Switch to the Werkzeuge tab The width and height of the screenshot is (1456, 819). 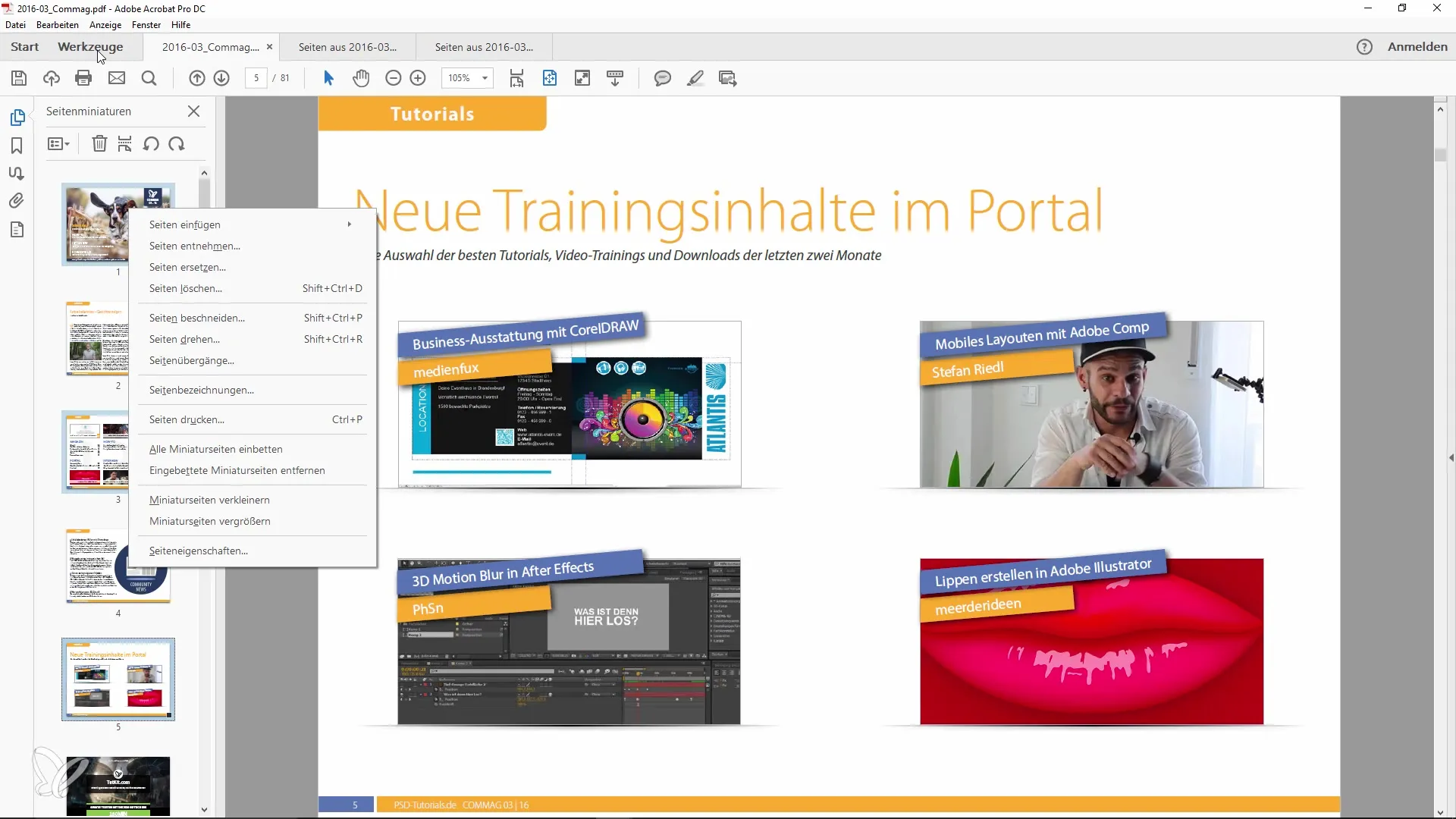click(x=90, y=47)
